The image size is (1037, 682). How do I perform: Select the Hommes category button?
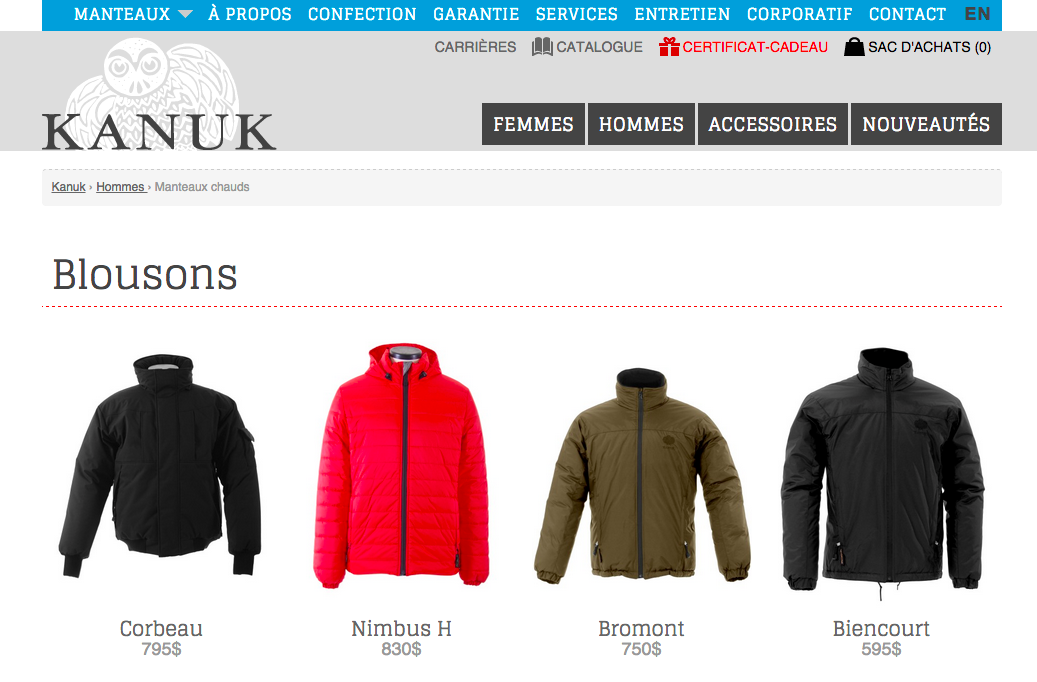click(x=641, y=124)
